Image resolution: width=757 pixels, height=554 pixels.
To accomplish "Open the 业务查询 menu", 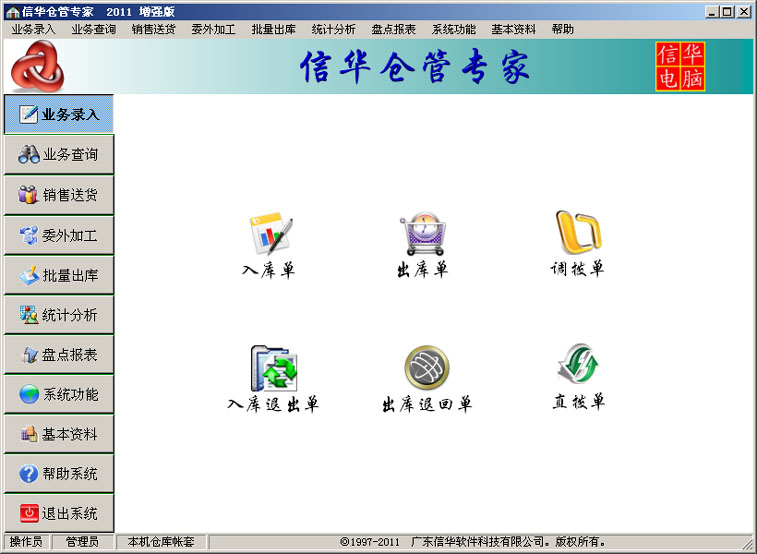I will click(94, 29).
